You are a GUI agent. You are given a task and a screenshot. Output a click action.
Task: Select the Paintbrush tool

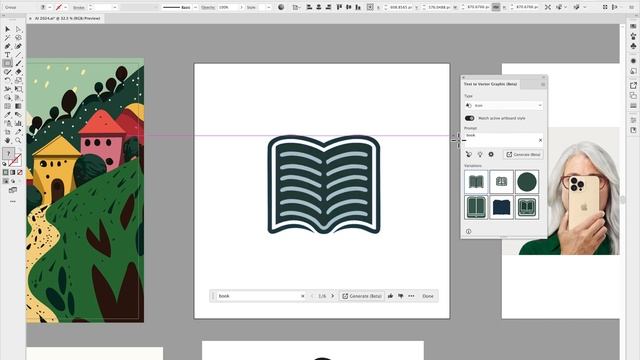click(x=18, y=63)
